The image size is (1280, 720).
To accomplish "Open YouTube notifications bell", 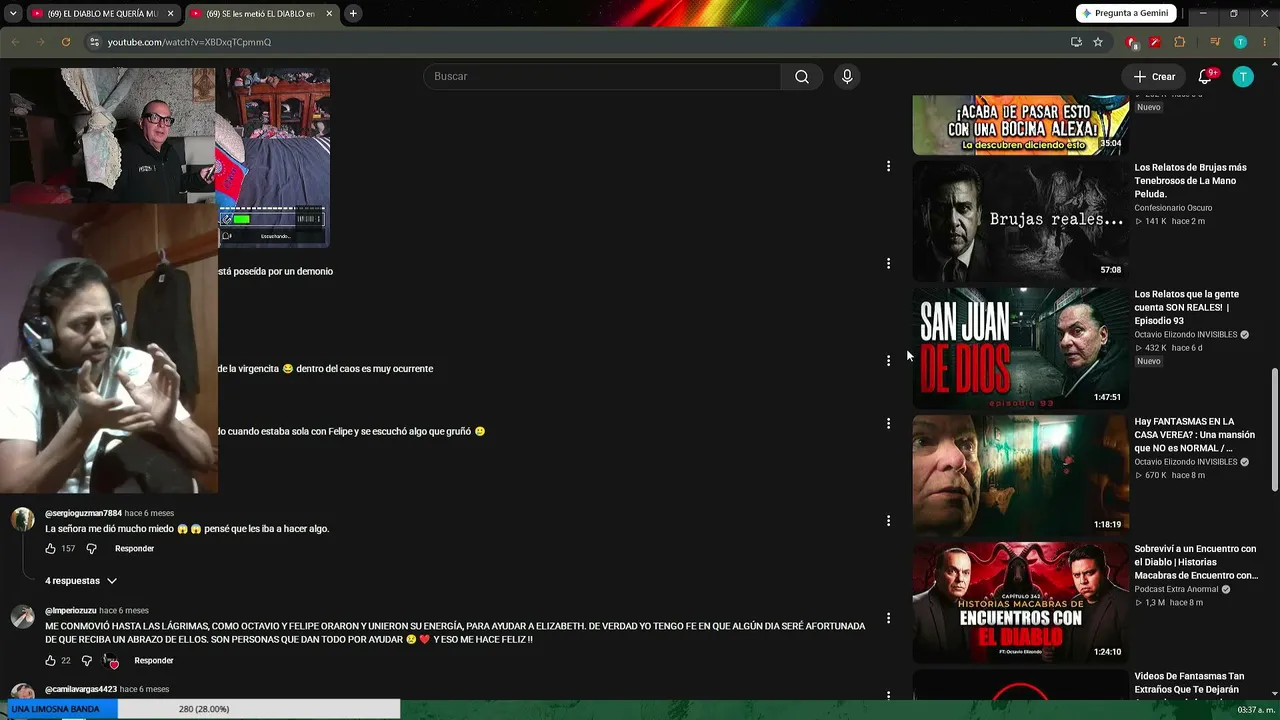I will [1205, 77].
